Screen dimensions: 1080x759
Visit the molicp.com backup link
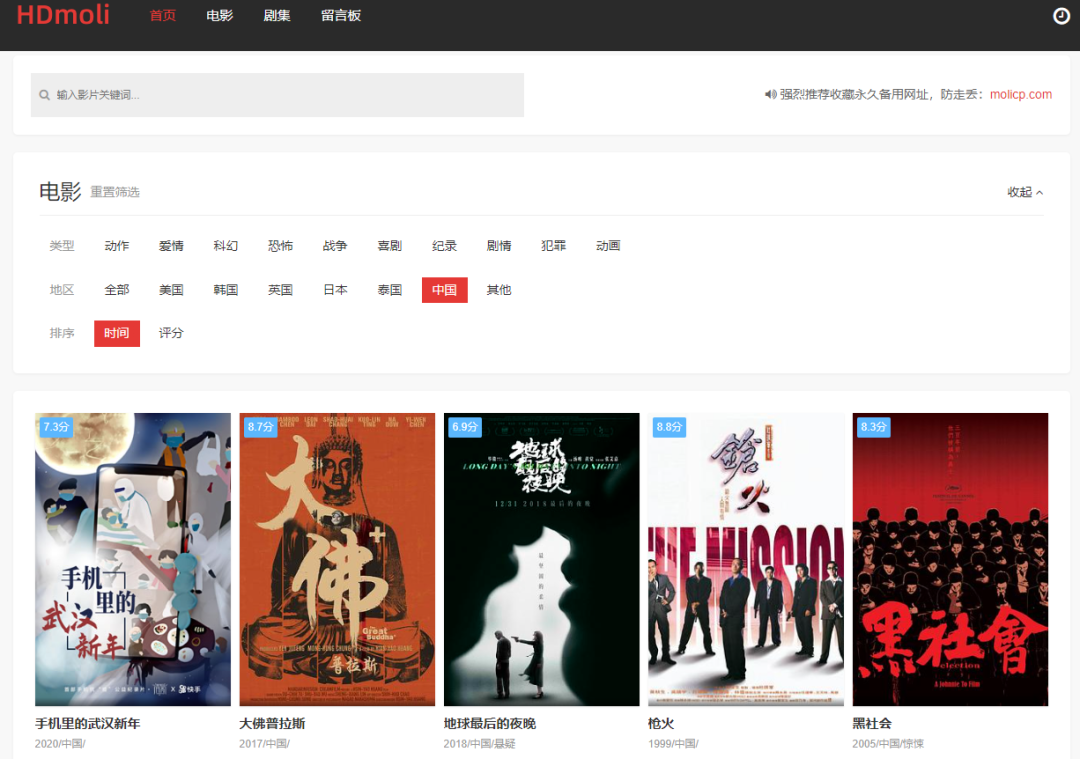(1021, 94)
